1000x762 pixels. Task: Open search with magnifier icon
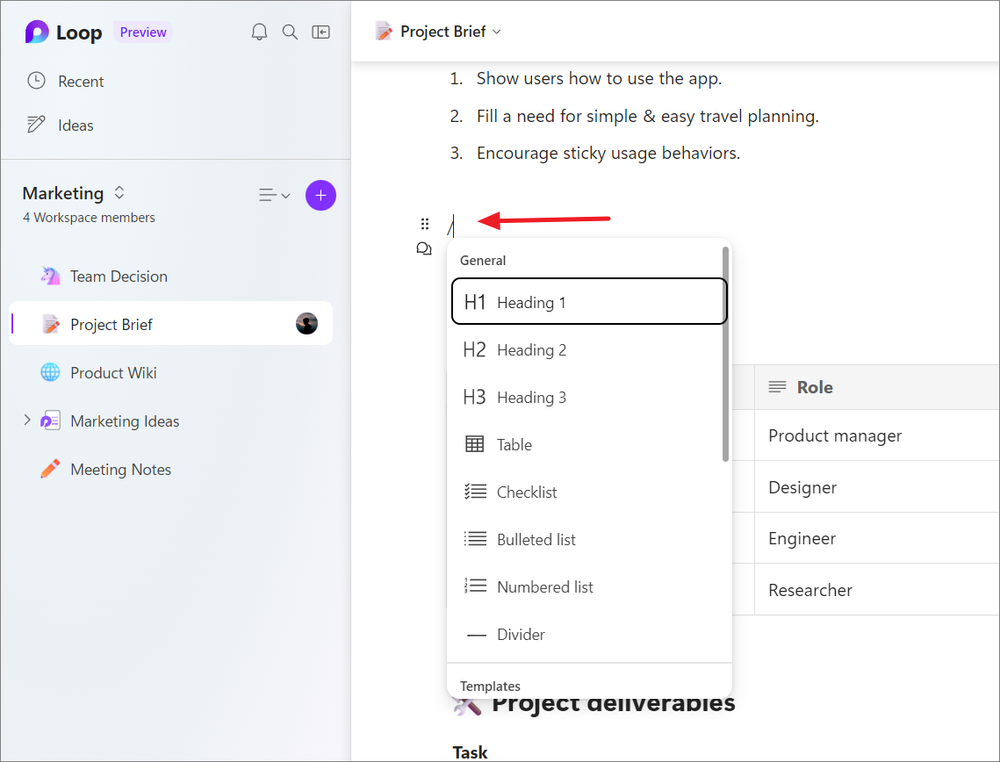290,32
